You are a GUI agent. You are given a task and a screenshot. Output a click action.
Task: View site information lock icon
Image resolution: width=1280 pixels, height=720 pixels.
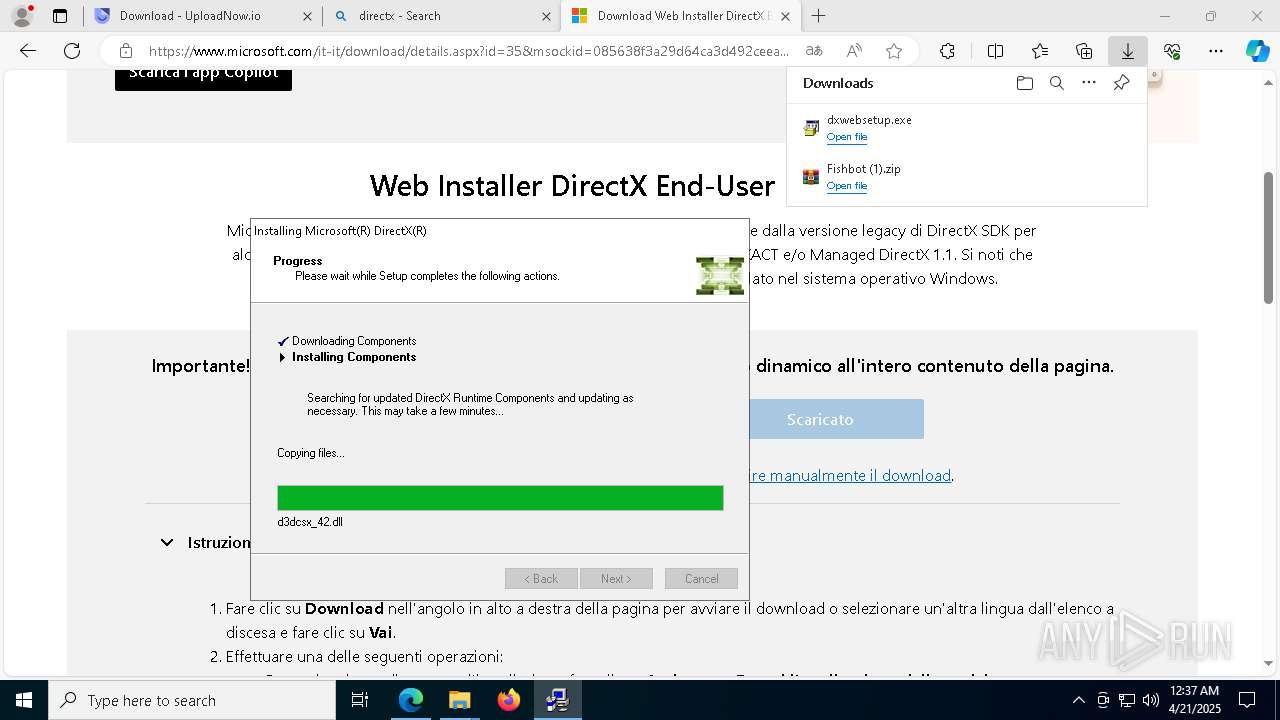[126, 51]
